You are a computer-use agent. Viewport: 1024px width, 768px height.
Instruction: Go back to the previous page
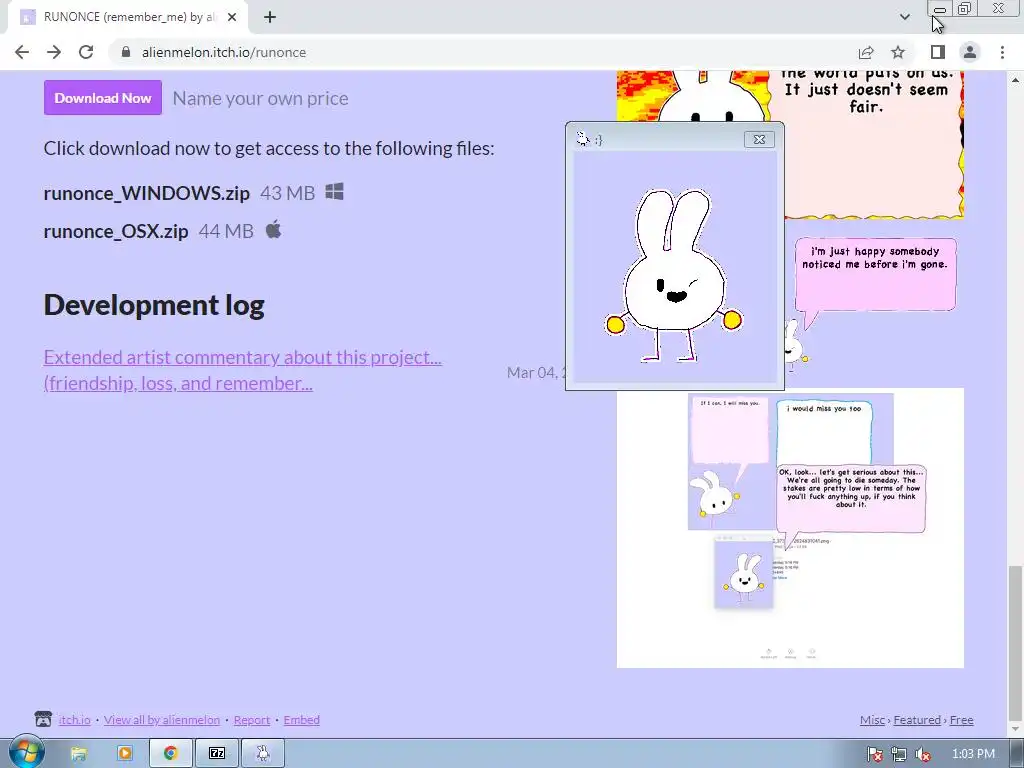coord(22,52)
